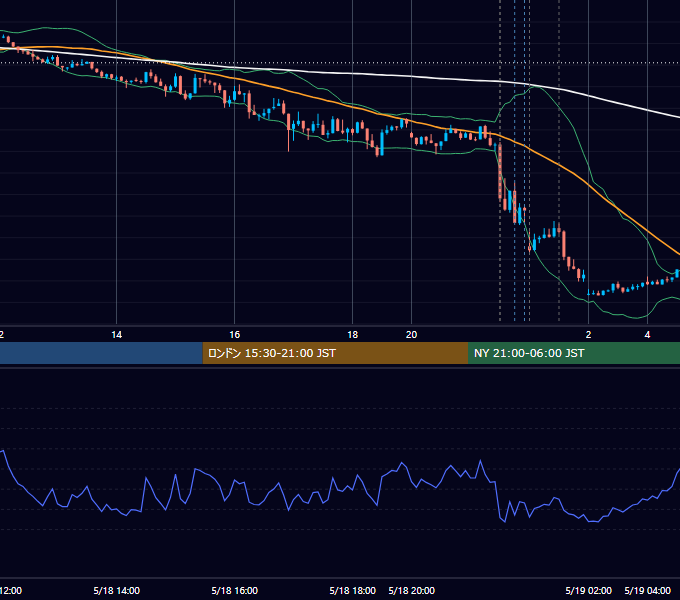The image size is (680, 600).
Task: Click the 5/19 04:00 time label
Action: 647,590
